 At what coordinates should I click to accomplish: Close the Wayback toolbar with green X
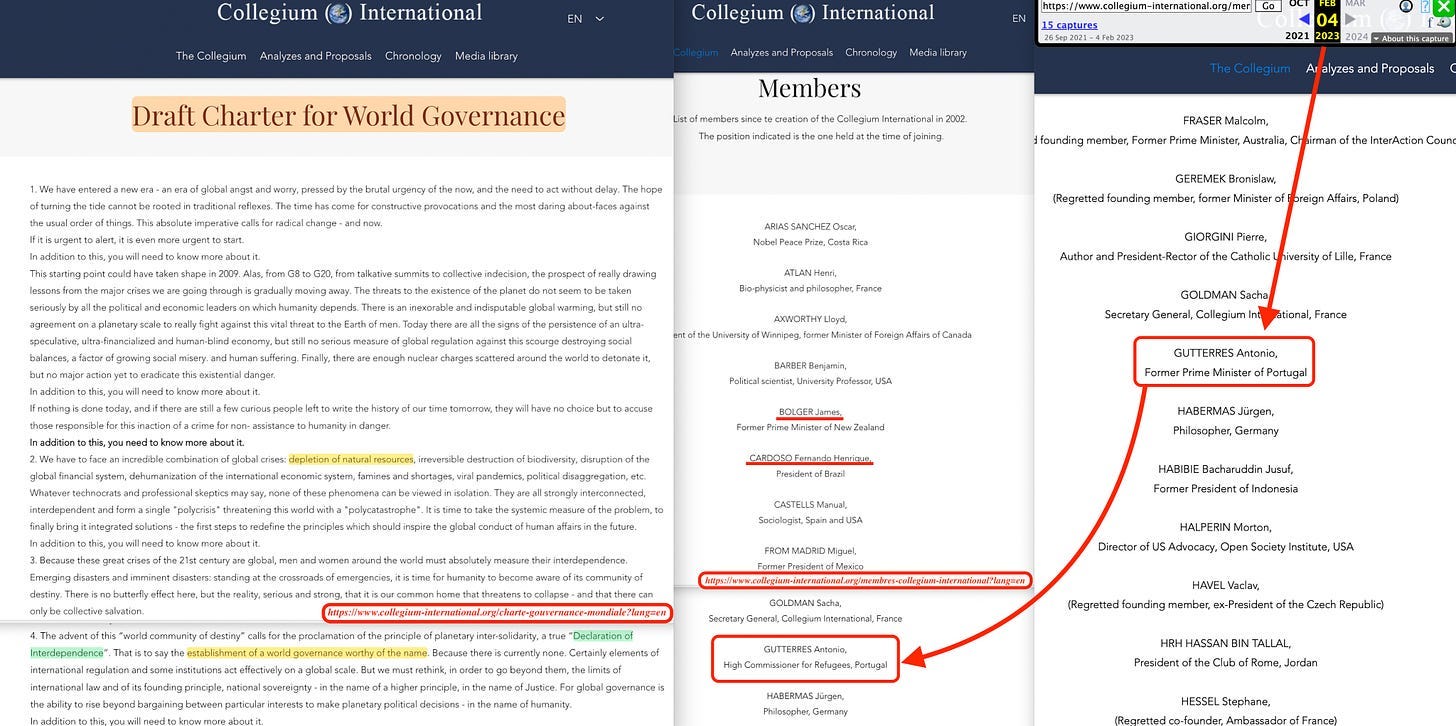click(1444, 7)
